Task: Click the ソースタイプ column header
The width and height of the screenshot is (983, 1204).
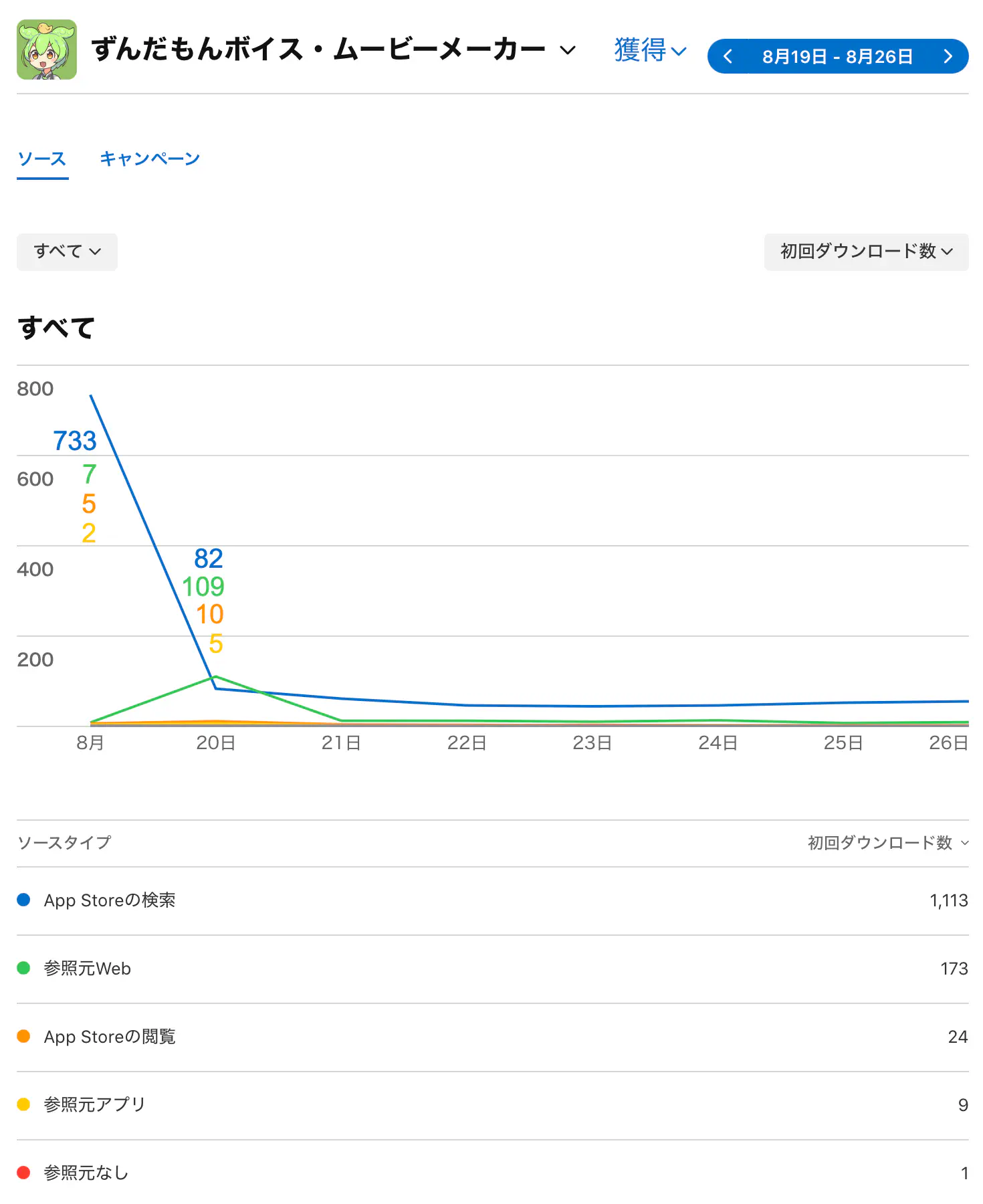Action: click(64, 843)
